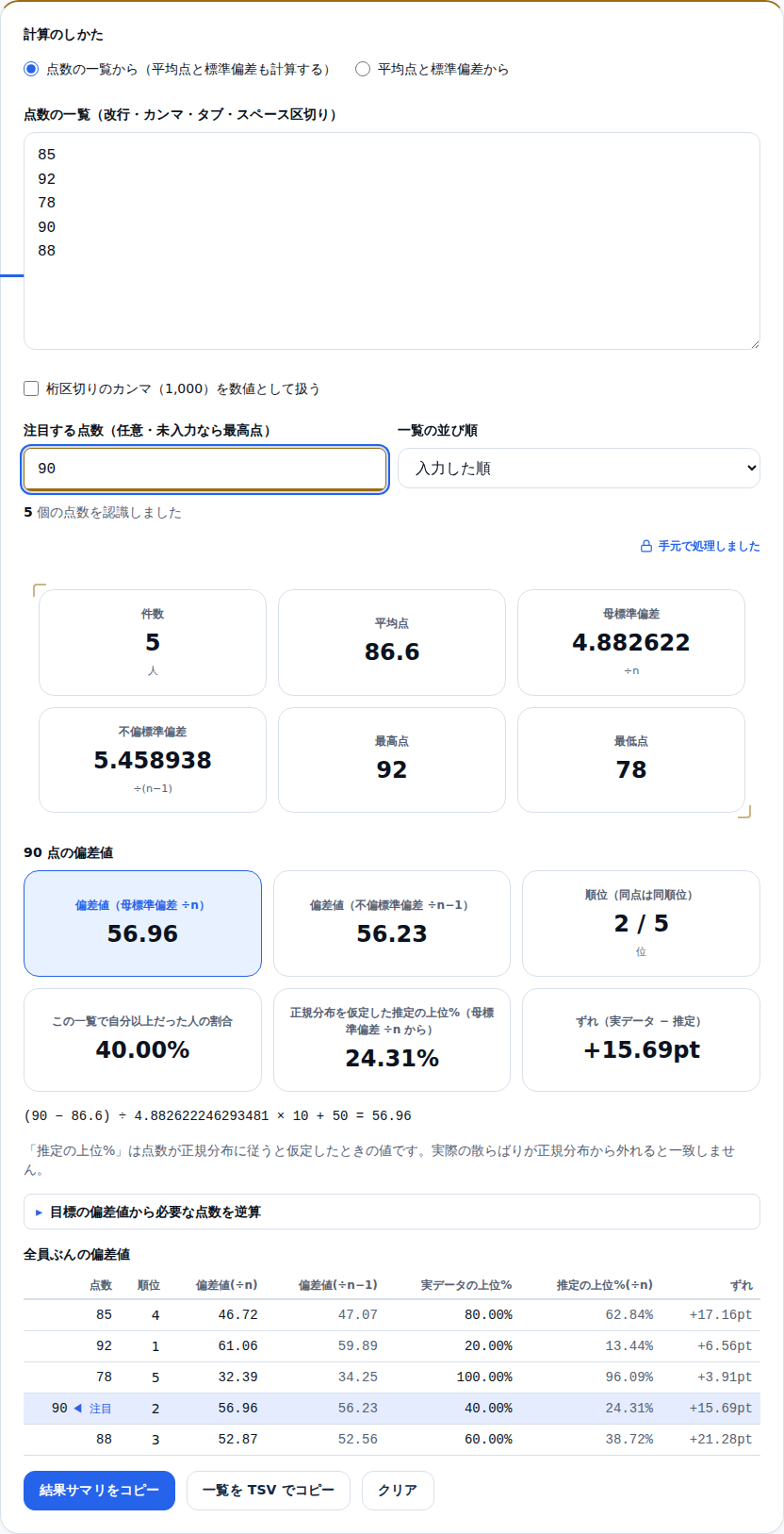Click the 不偏標準偏差 value 5.458938
The width and height of the screenshot is (784, 1534).
tap(153, 760)
